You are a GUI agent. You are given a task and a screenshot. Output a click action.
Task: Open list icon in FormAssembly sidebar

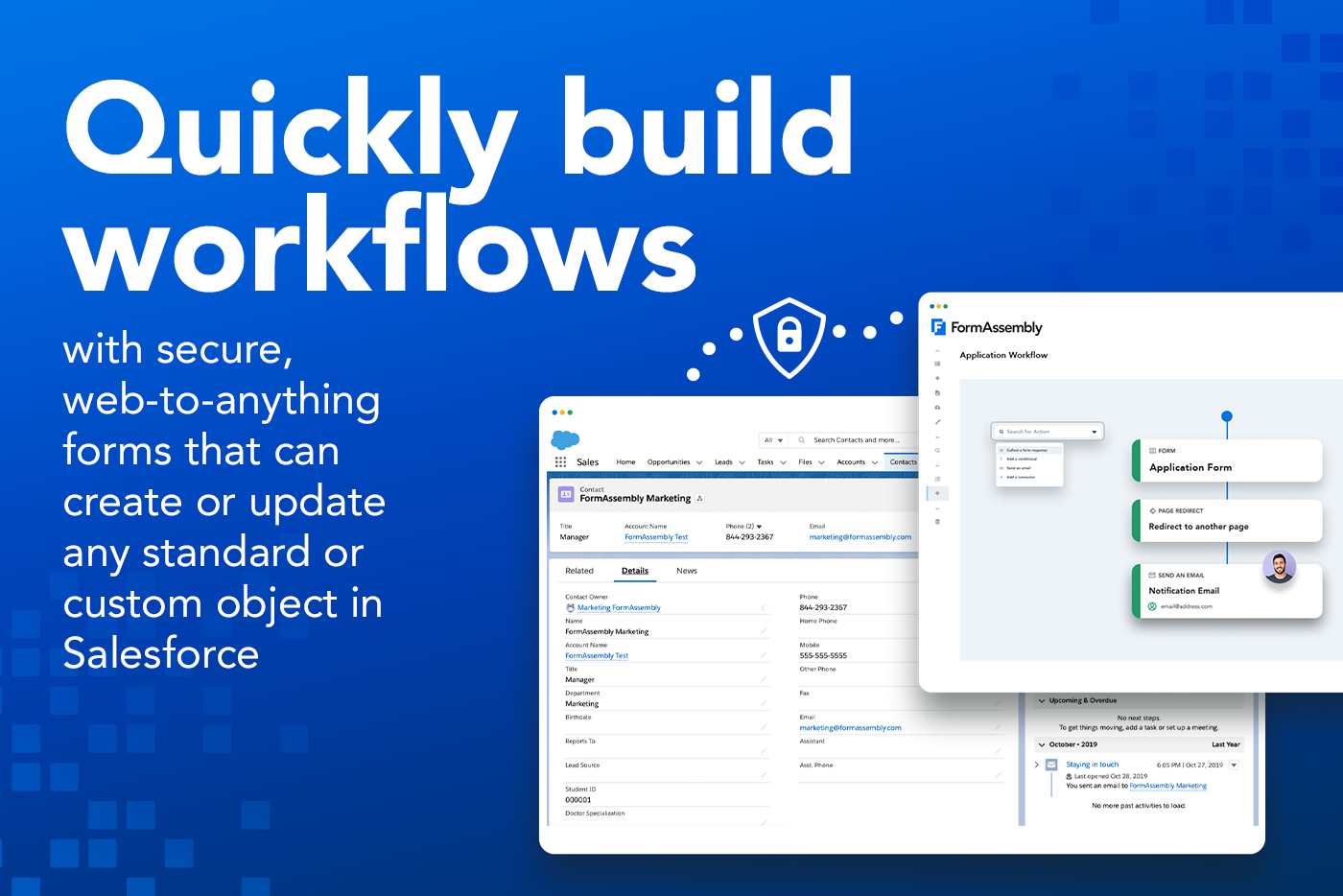[x=937, y=364]
